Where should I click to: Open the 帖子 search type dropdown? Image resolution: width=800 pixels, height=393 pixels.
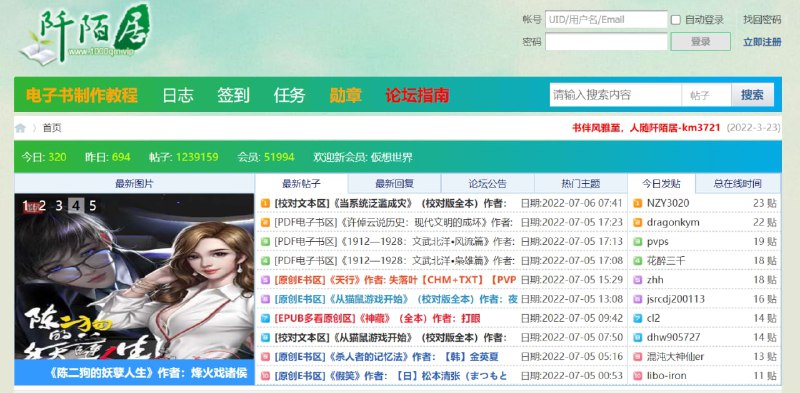[x=706, y=95]
